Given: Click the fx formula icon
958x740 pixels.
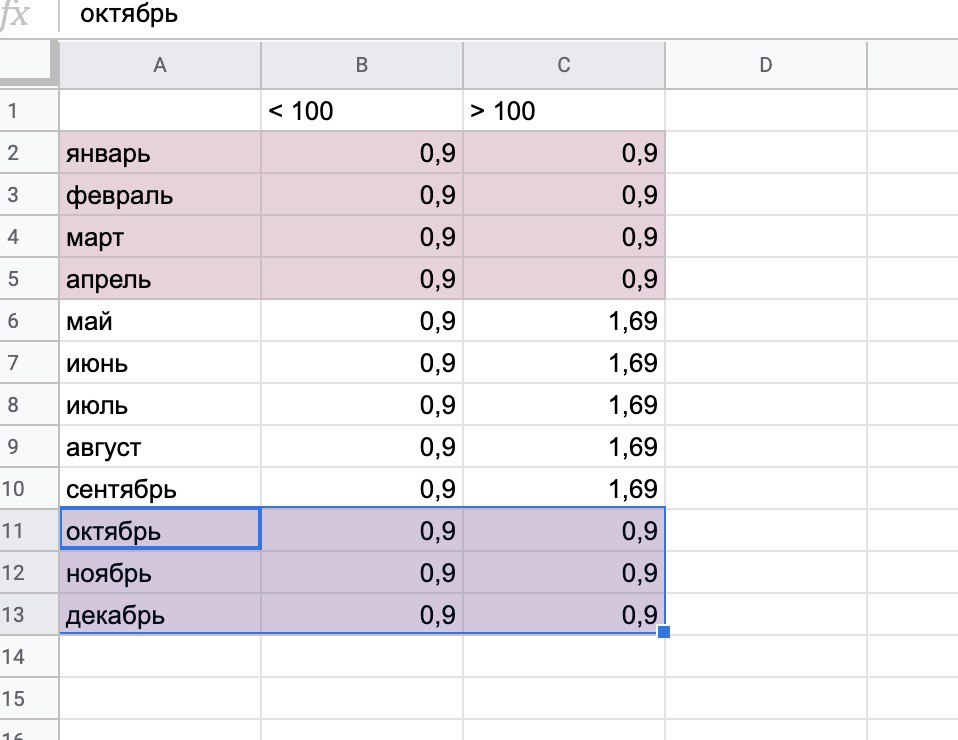Looking at the screenshot, I should (16, 17).
